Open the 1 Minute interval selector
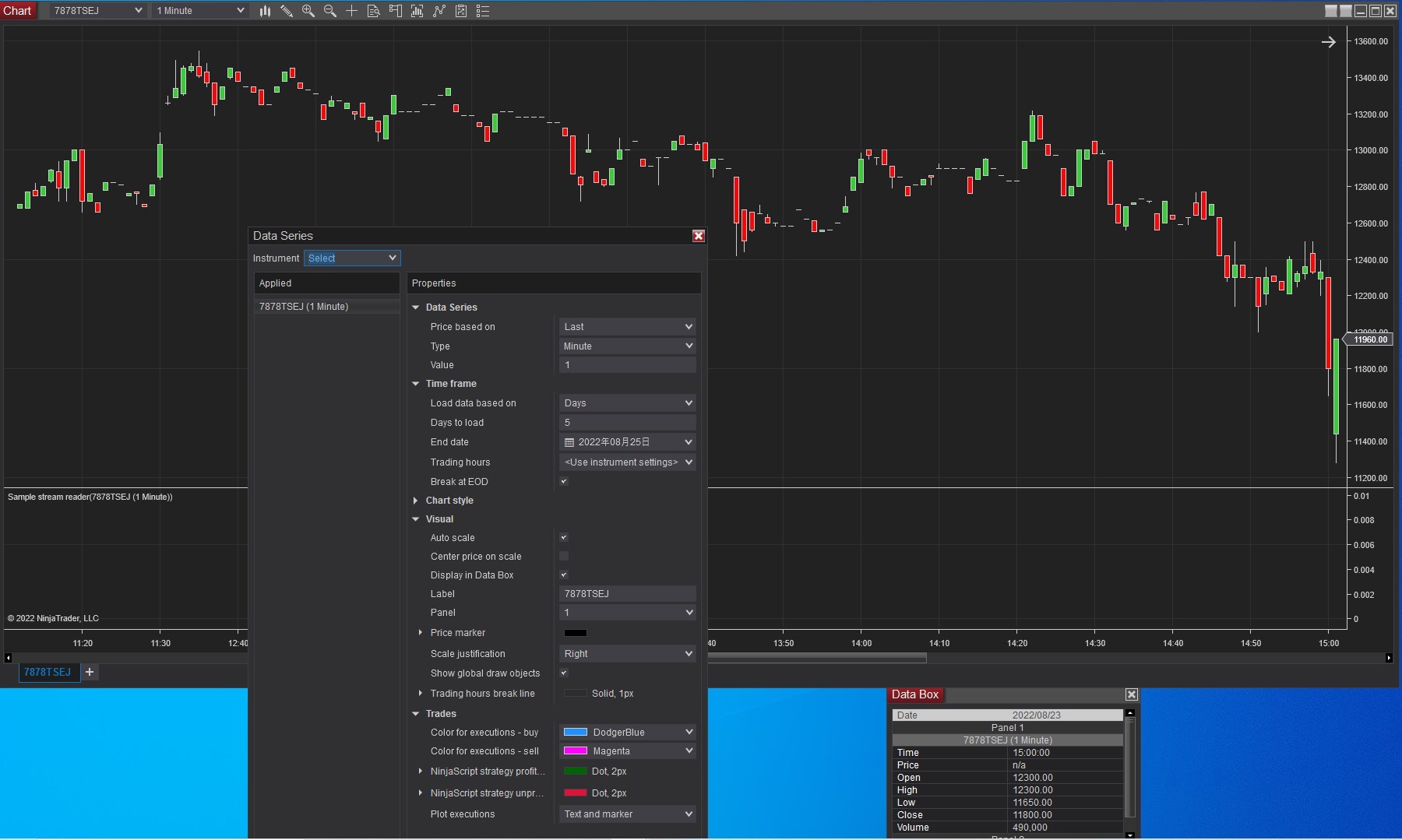Image resolution: width=1402 pixels, height=840 pixels. (x=200, y=11)
